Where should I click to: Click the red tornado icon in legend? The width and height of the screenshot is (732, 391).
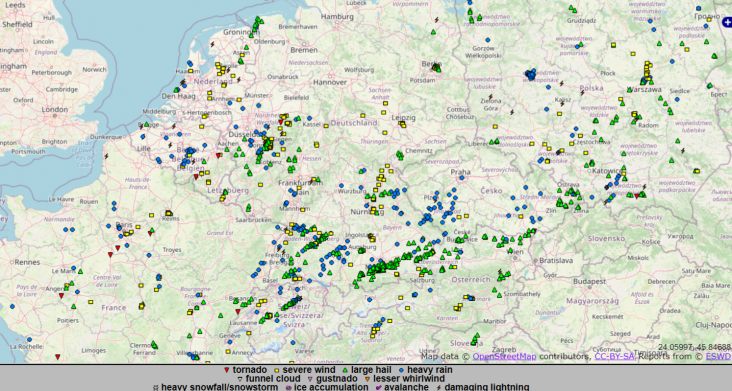tap(226, 370)
